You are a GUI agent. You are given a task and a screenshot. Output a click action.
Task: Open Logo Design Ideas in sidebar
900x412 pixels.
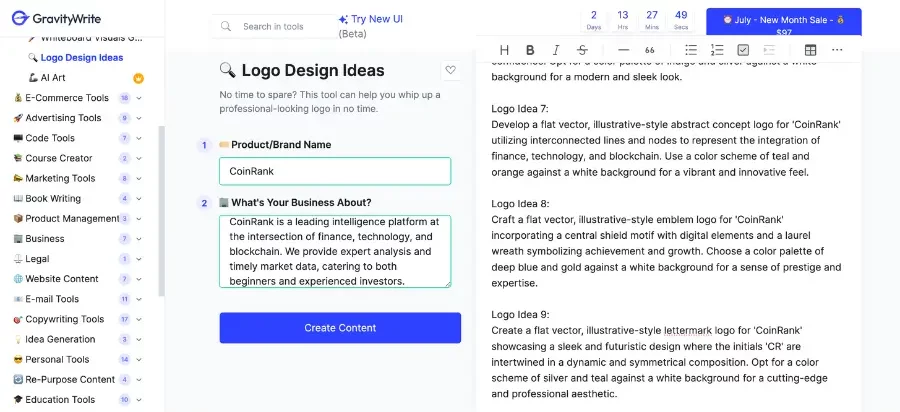point(75,57)
